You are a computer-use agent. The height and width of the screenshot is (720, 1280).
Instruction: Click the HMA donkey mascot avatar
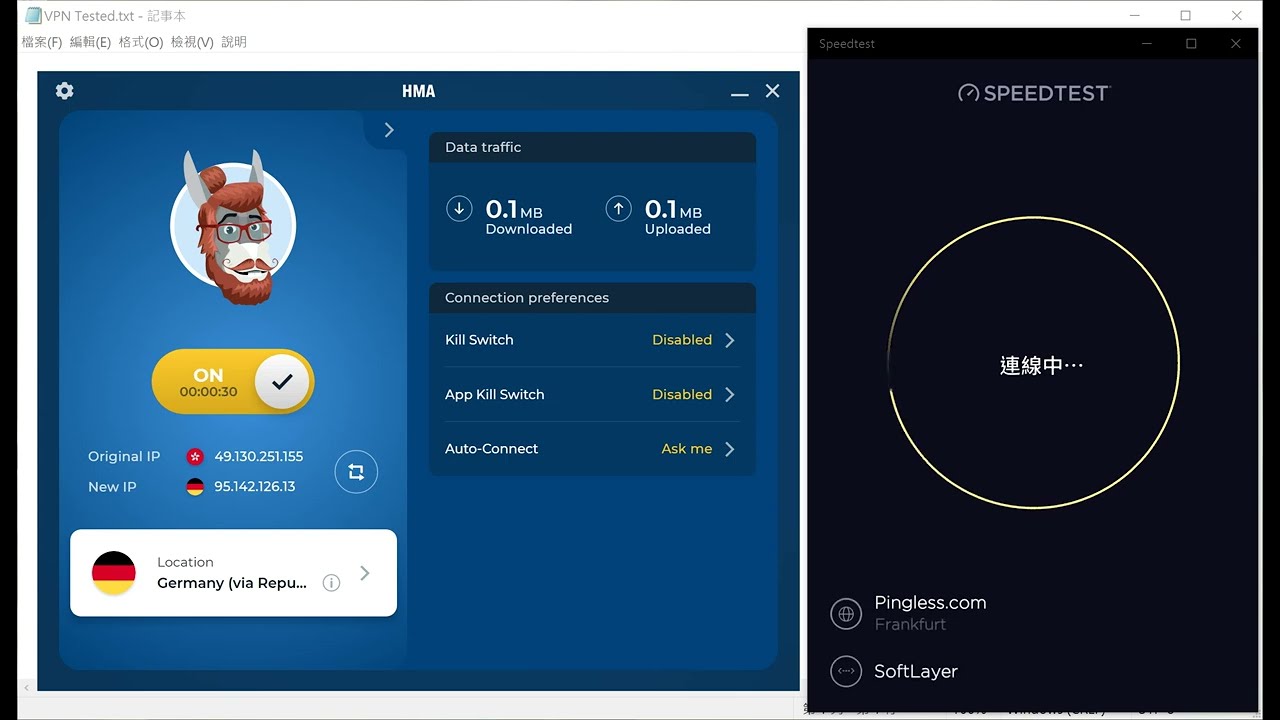click(x=233, y=226)
